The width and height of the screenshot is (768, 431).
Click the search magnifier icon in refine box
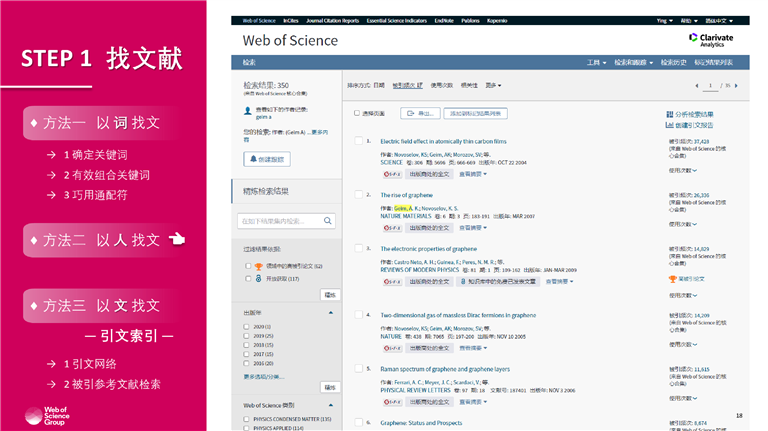pyautogui.click(x=327, y=221)
